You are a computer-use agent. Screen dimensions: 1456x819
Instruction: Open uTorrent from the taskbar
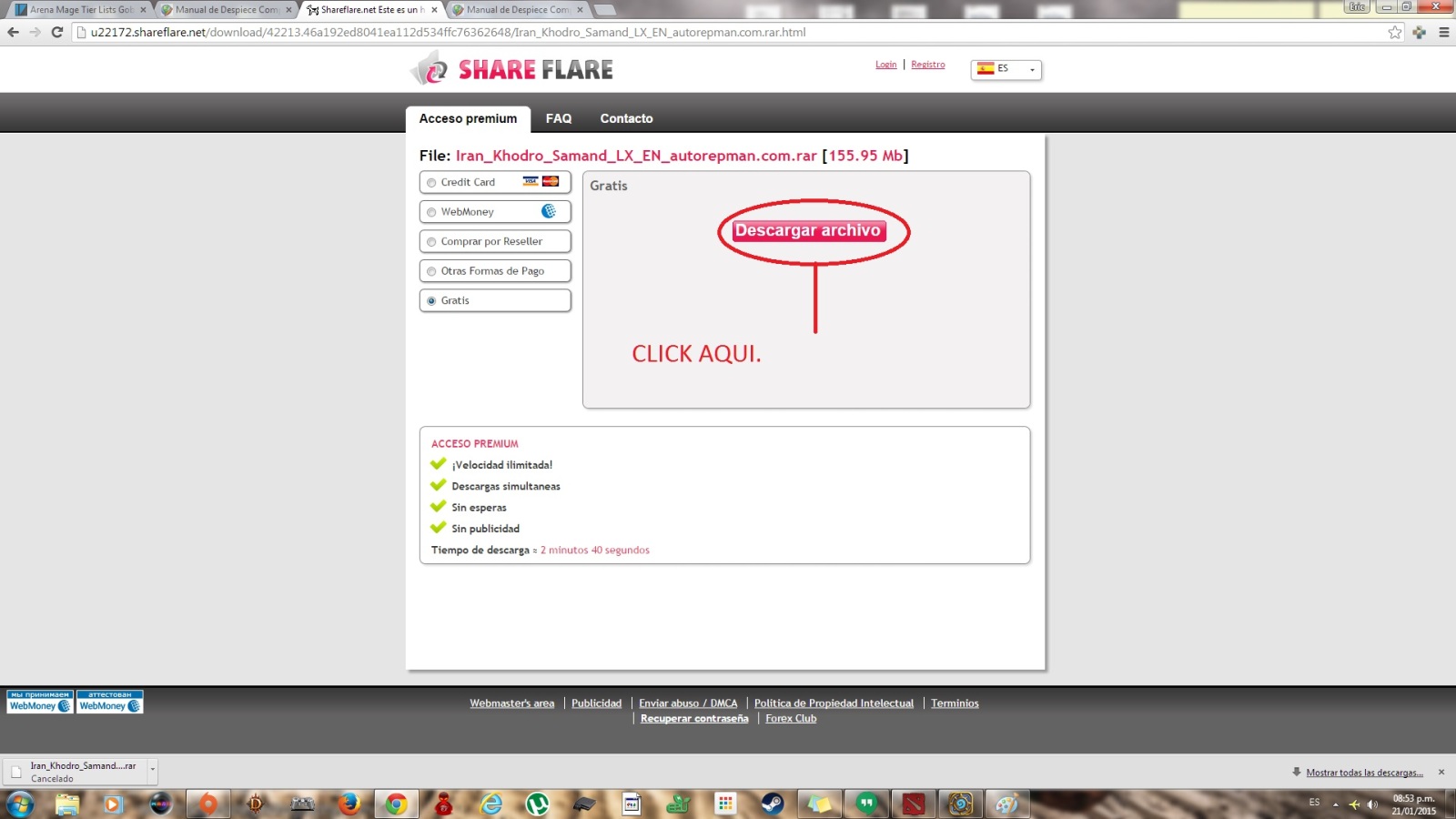pos(538,804)
